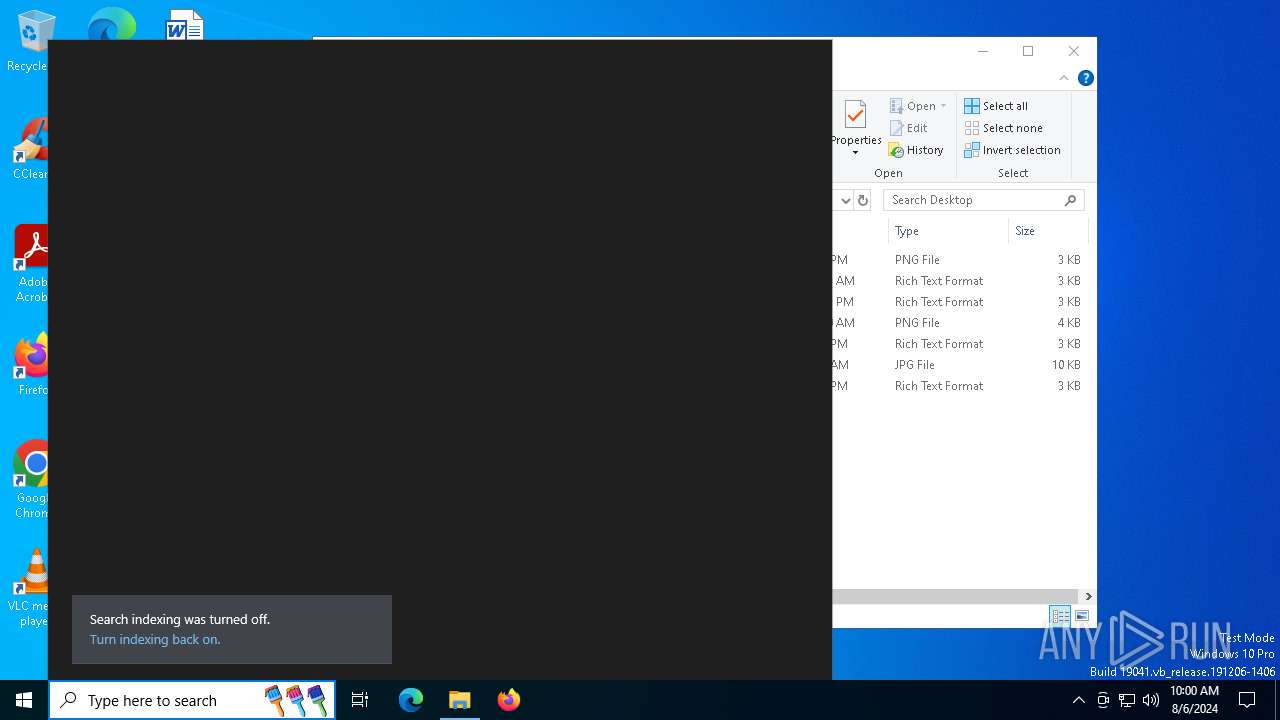Sort by the Type column header

(947, 231)
